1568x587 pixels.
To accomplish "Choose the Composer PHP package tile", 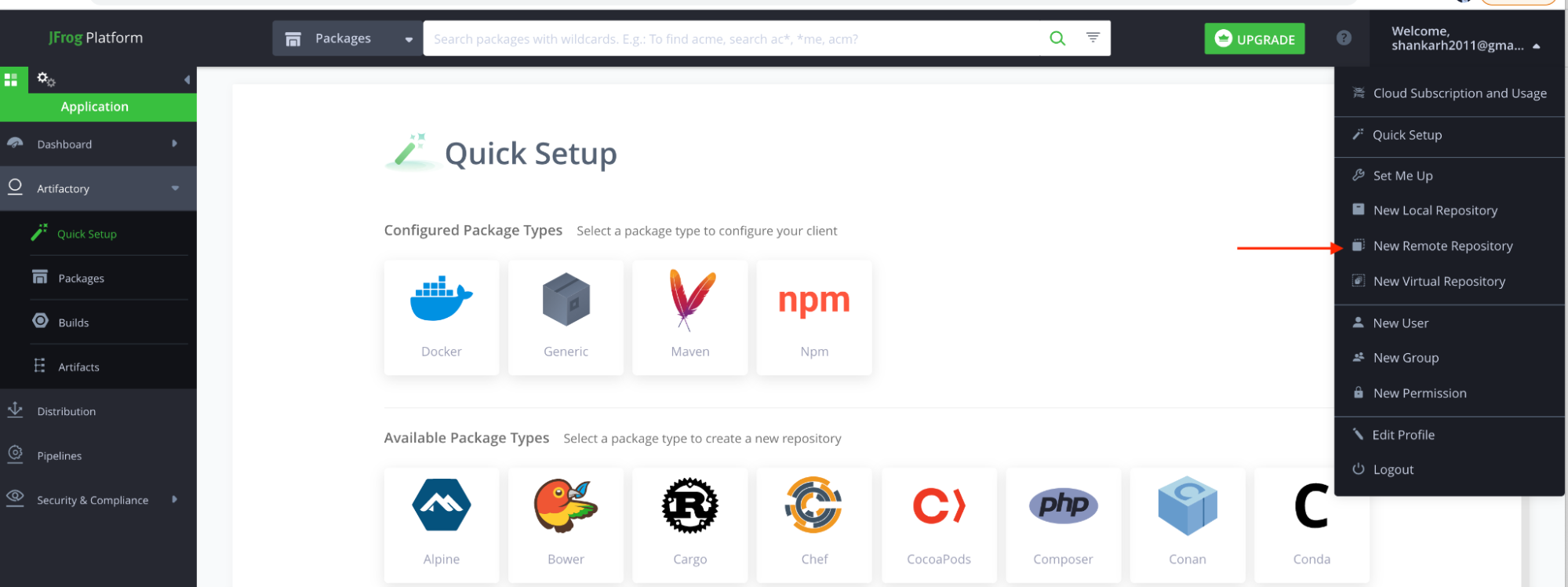I will point(1062,524).
